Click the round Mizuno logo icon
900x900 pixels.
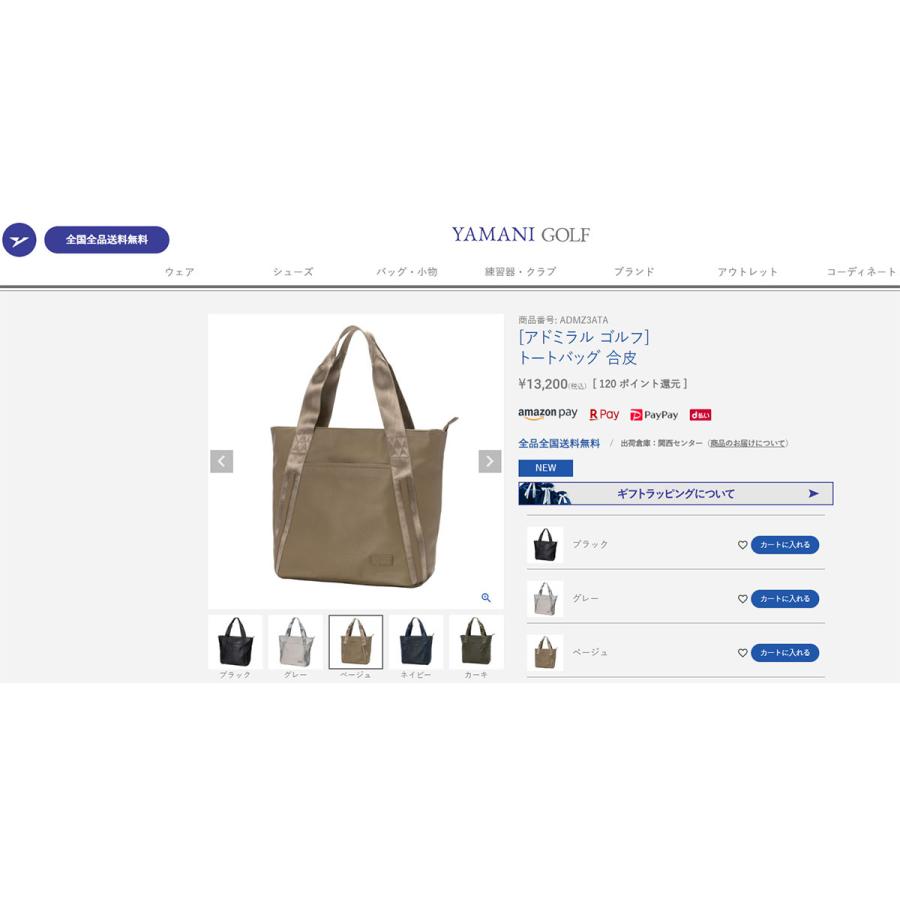[19, 240]
